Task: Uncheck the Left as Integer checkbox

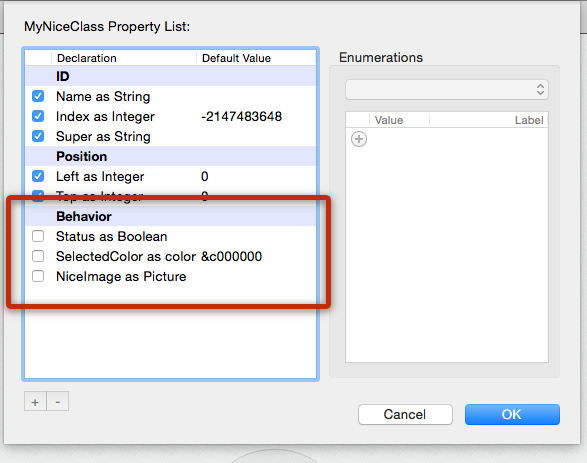Action: coord(38,176)
